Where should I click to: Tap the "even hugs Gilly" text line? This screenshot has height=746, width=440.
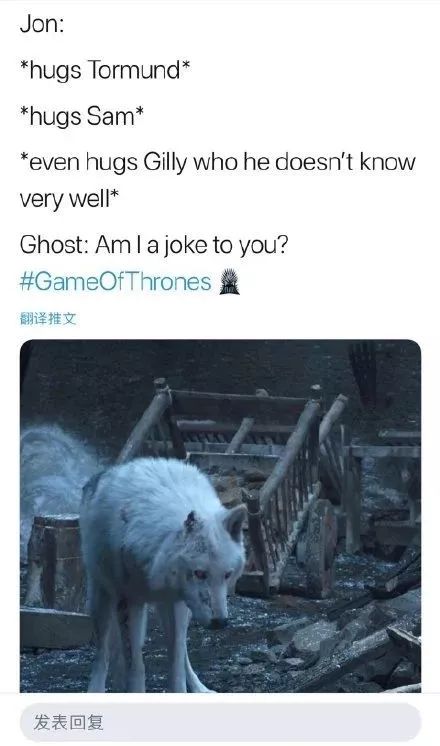tap(218, 163)
